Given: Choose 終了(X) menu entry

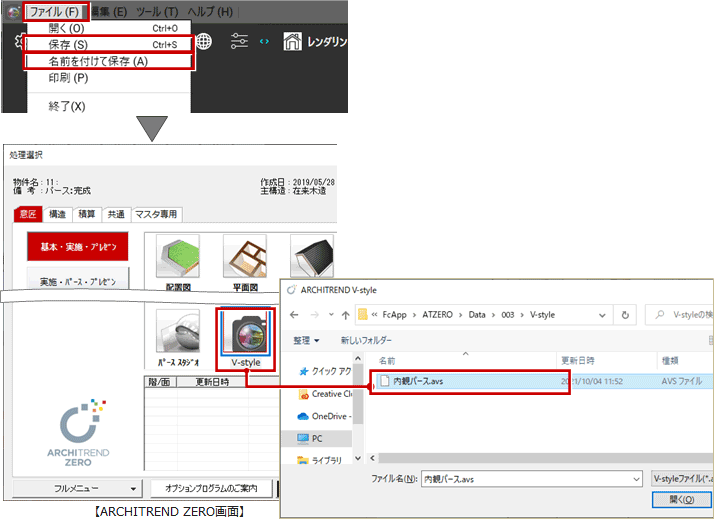Looking at the screenshot, I should click(x=109, y=107).
